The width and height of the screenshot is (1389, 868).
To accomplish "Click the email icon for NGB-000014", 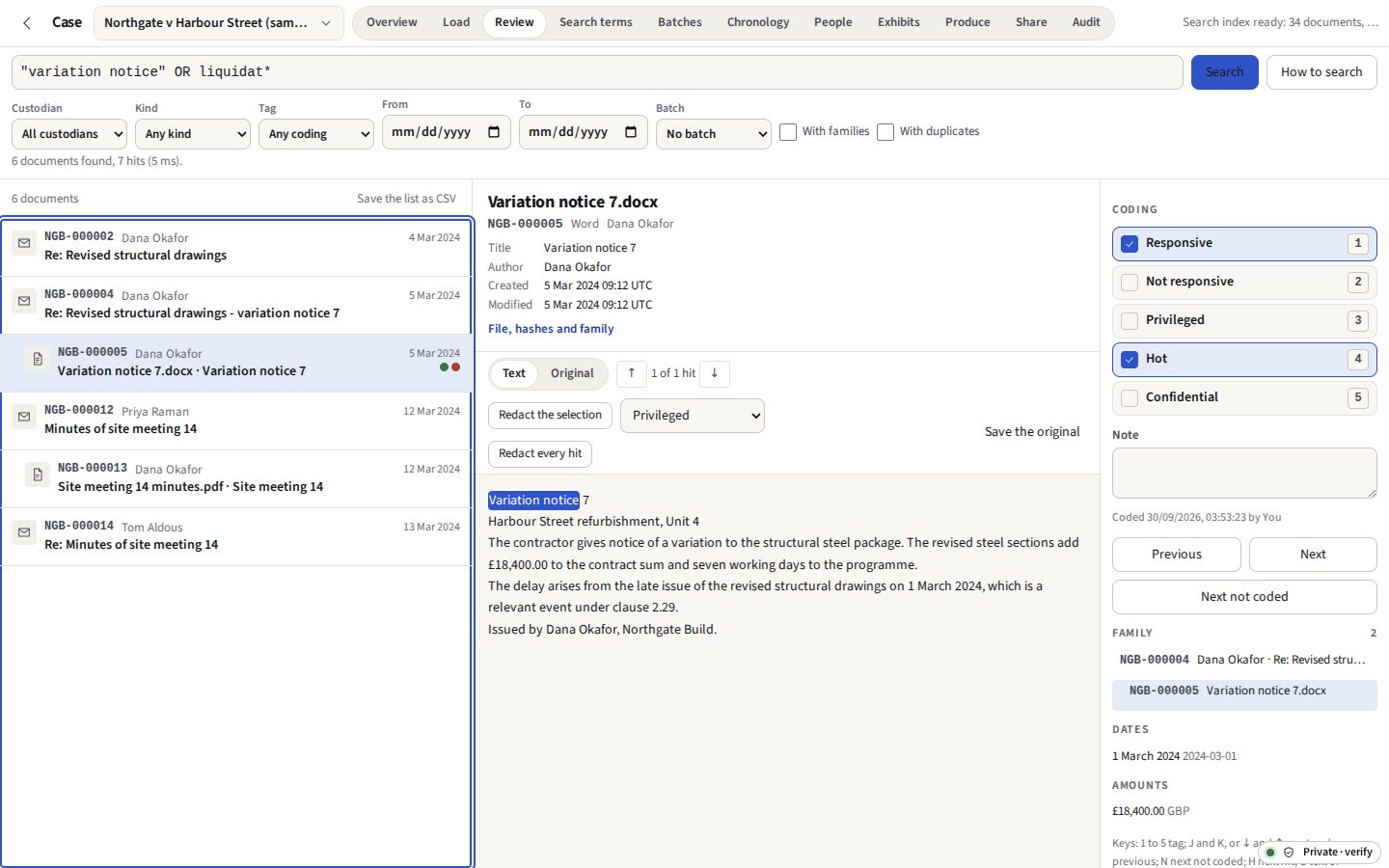I will pos(24,532).
